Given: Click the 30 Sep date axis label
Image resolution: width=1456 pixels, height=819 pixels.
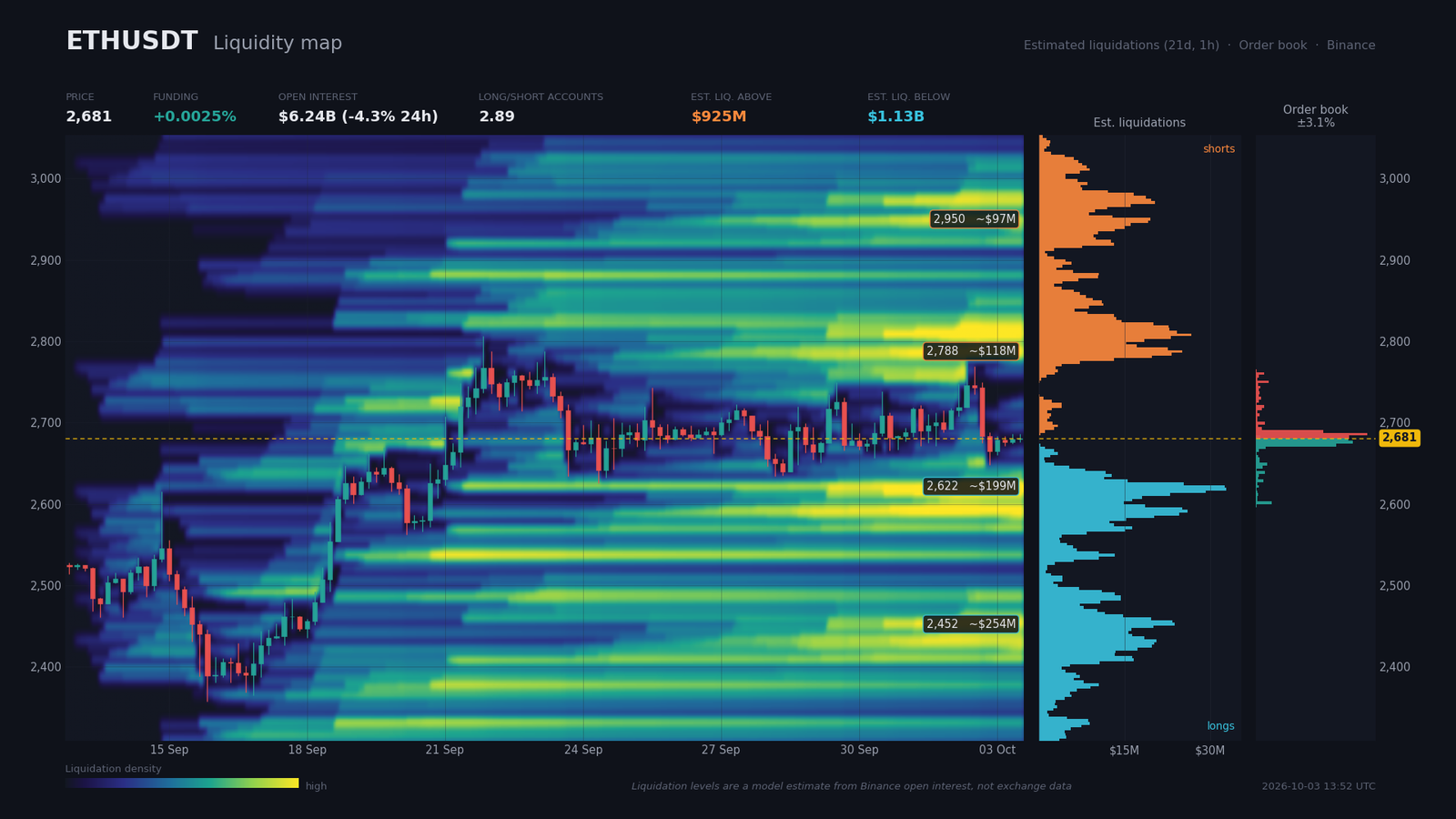Looking at the screenshot, I should tap(859, 750).
